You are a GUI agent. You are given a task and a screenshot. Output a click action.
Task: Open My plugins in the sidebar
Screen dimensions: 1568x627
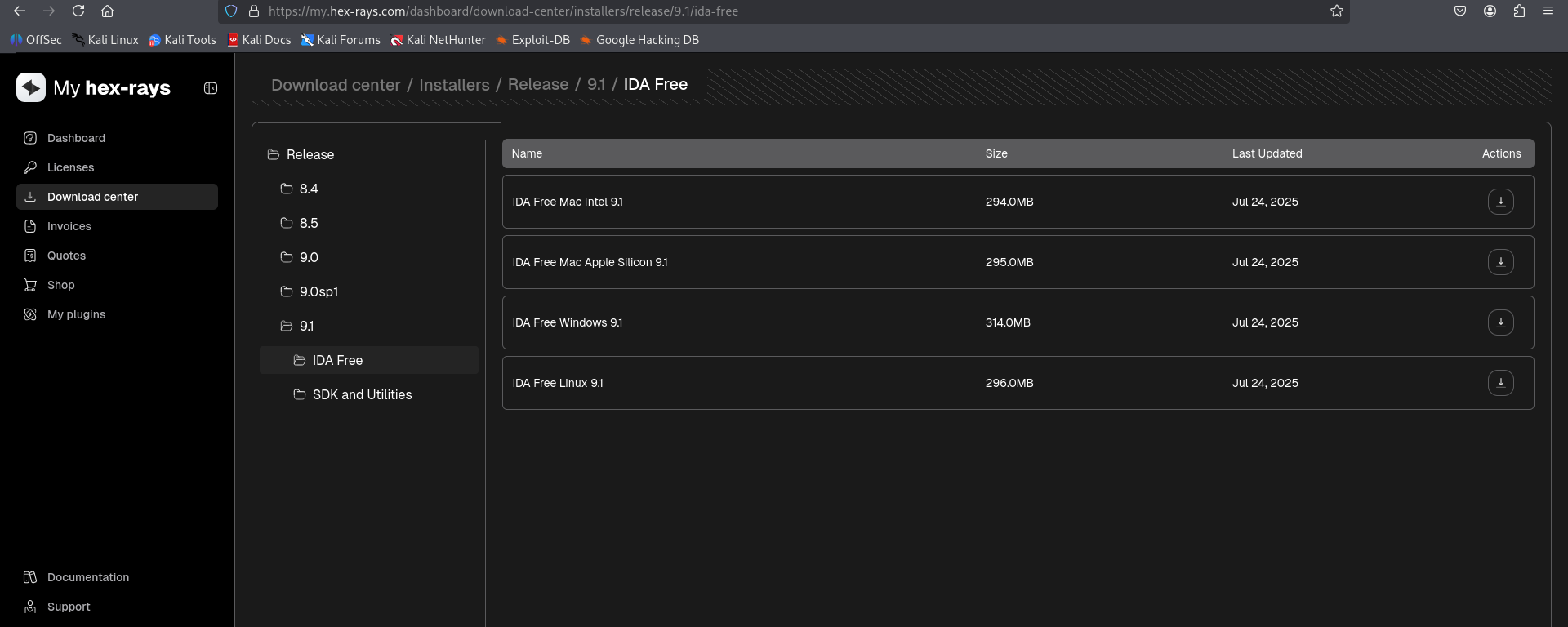(117, 314)
